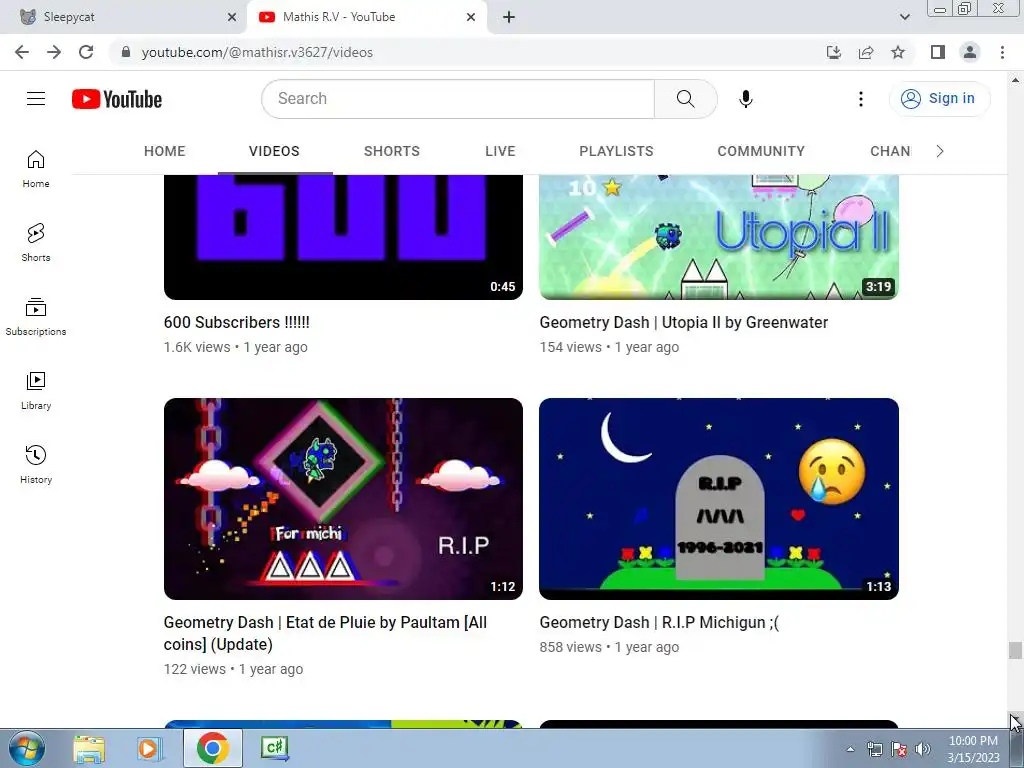
Task: Open the C# app in taskbar
Action: pyautogui.click(x=274, y=748)
